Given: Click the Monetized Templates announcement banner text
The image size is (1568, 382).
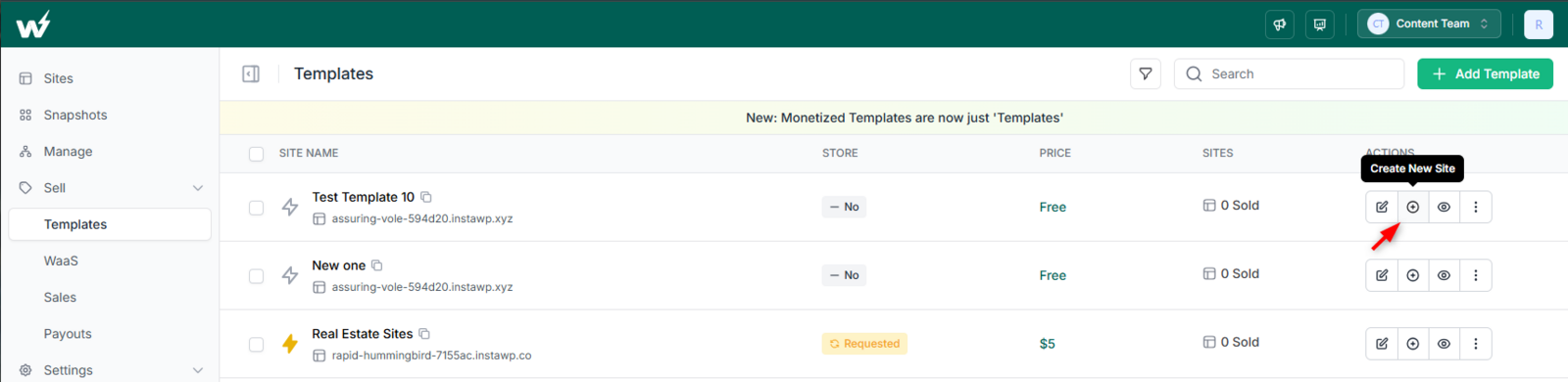Looking at the screenshot, I should tap(905, 118).
